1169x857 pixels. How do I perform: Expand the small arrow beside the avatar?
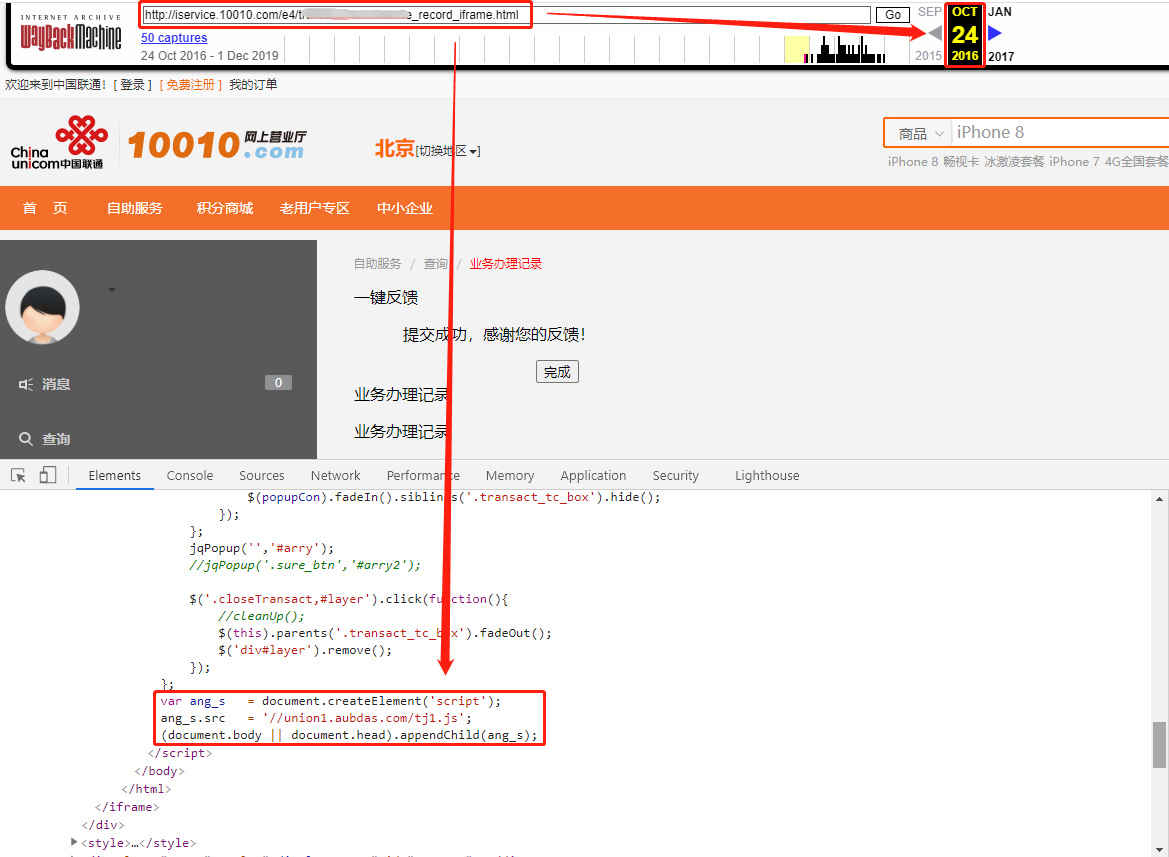click(112, 290)
